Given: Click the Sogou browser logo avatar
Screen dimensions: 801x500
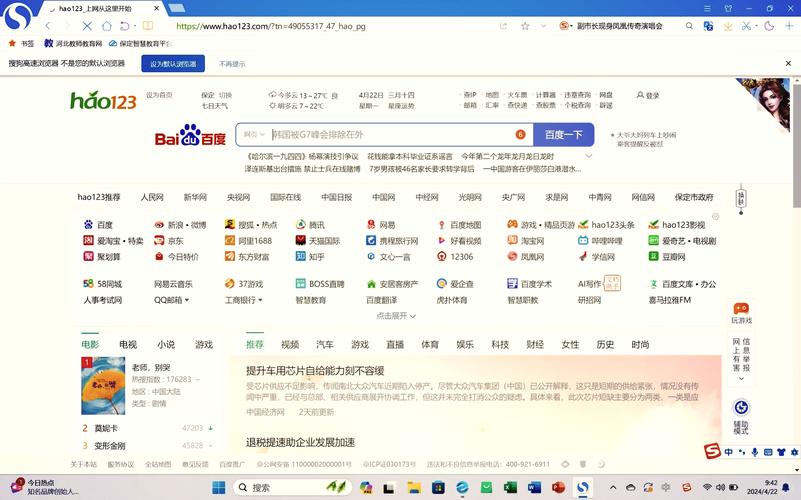Looking at the screenshot, I should point(17,16).
